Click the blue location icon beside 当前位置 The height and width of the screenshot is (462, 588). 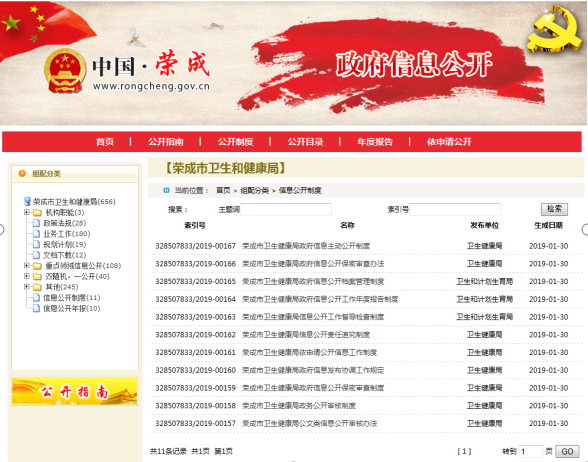tap(166, 190)
